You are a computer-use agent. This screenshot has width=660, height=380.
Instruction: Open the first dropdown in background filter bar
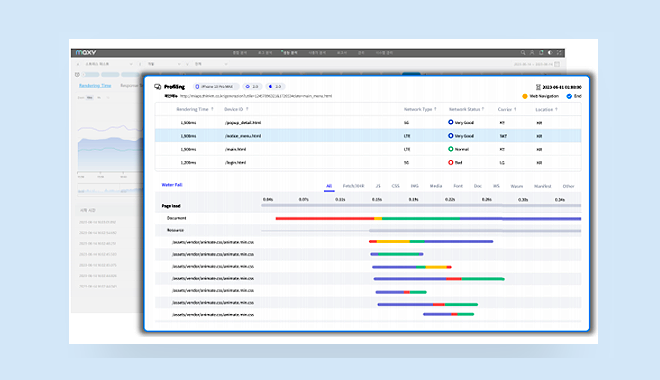pos(109,64)
